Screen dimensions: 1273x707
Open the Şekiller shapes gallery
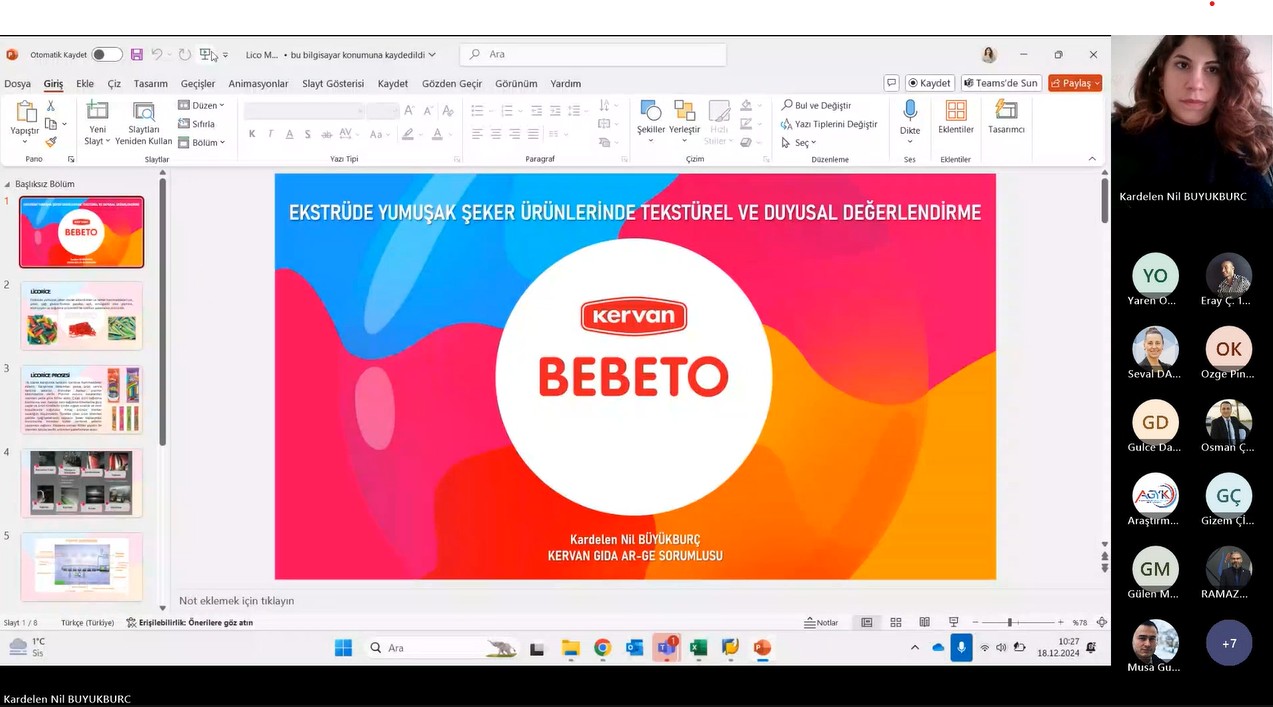[x=650, y=119]
